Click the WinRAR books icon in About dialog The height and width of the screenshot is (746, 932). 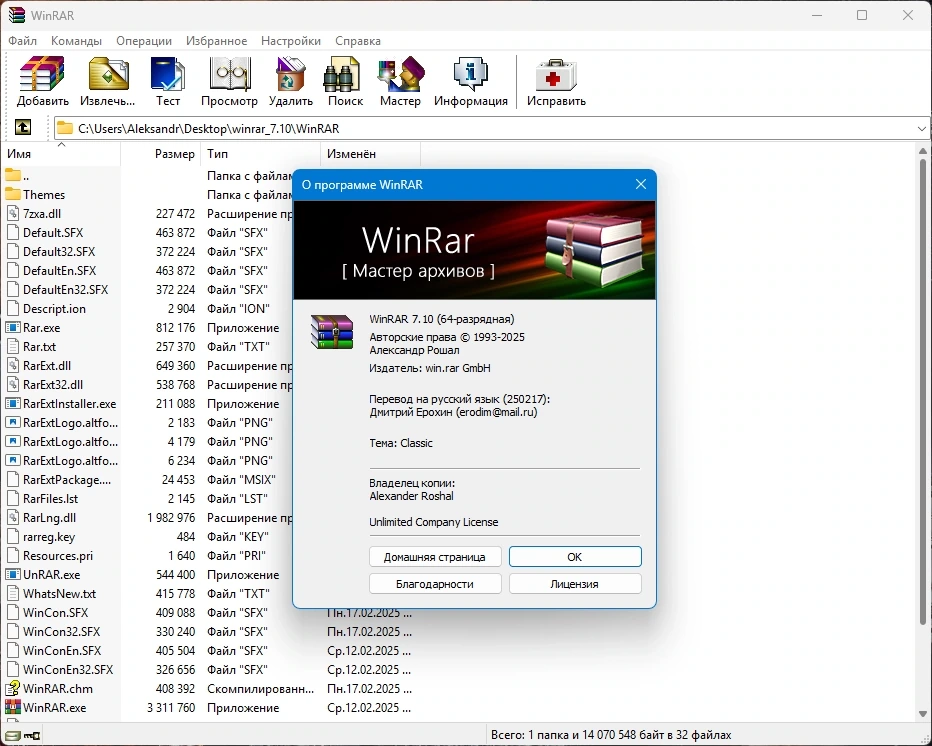(x=332, y=332)
